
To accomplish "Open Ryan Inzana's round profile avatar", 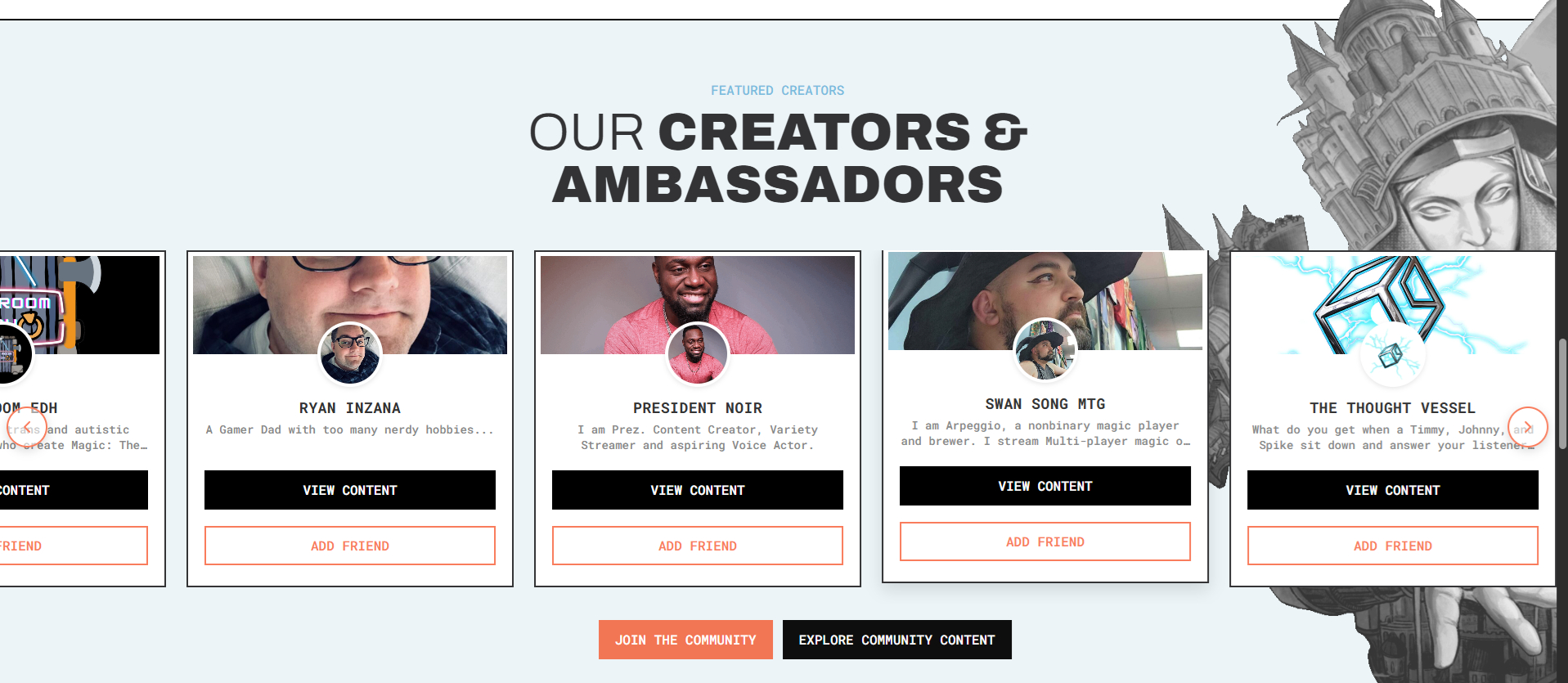I will pos(350,353).
